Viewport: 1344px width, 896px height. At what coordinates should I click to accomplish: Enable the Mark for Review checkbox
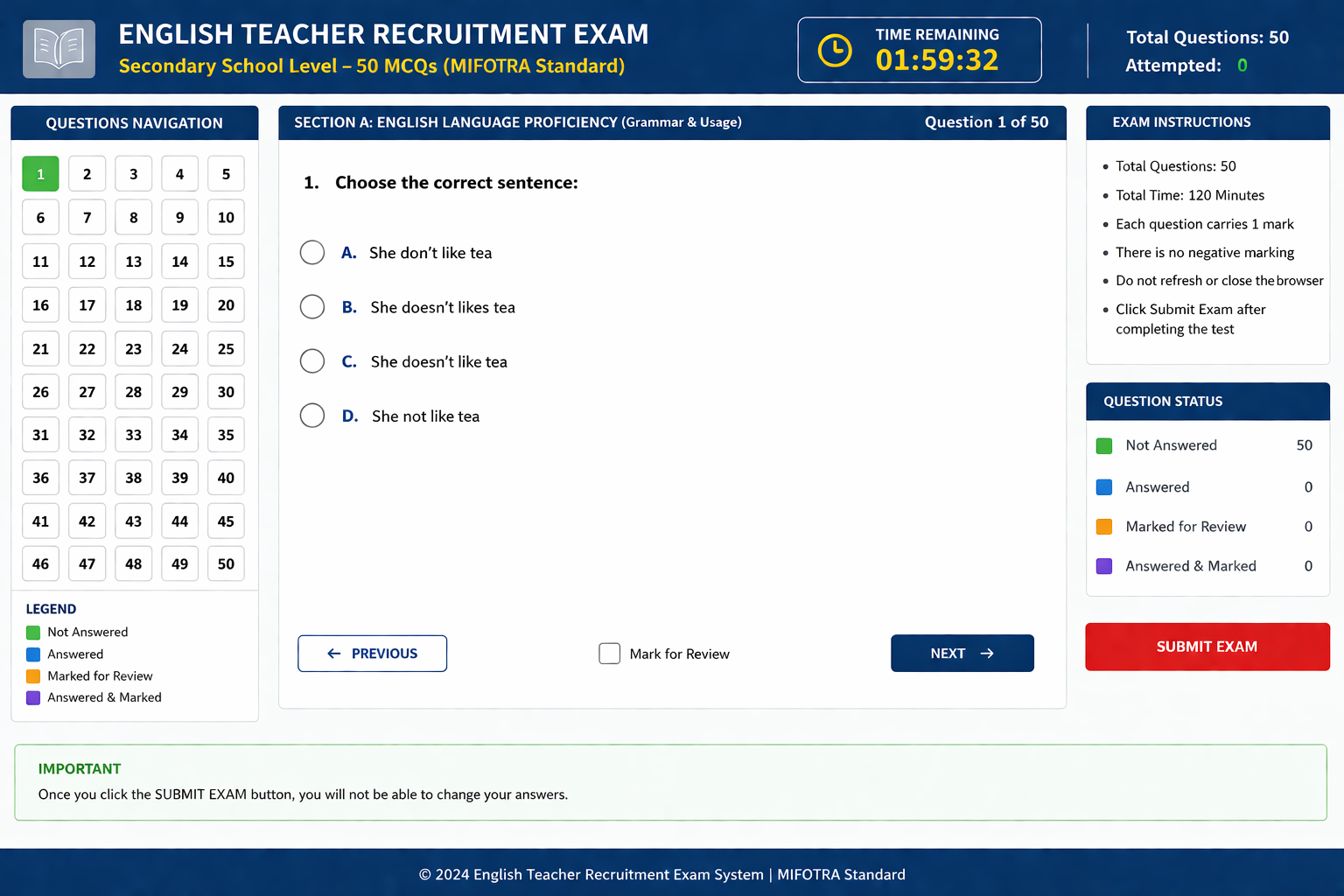(x=609, y=654)
